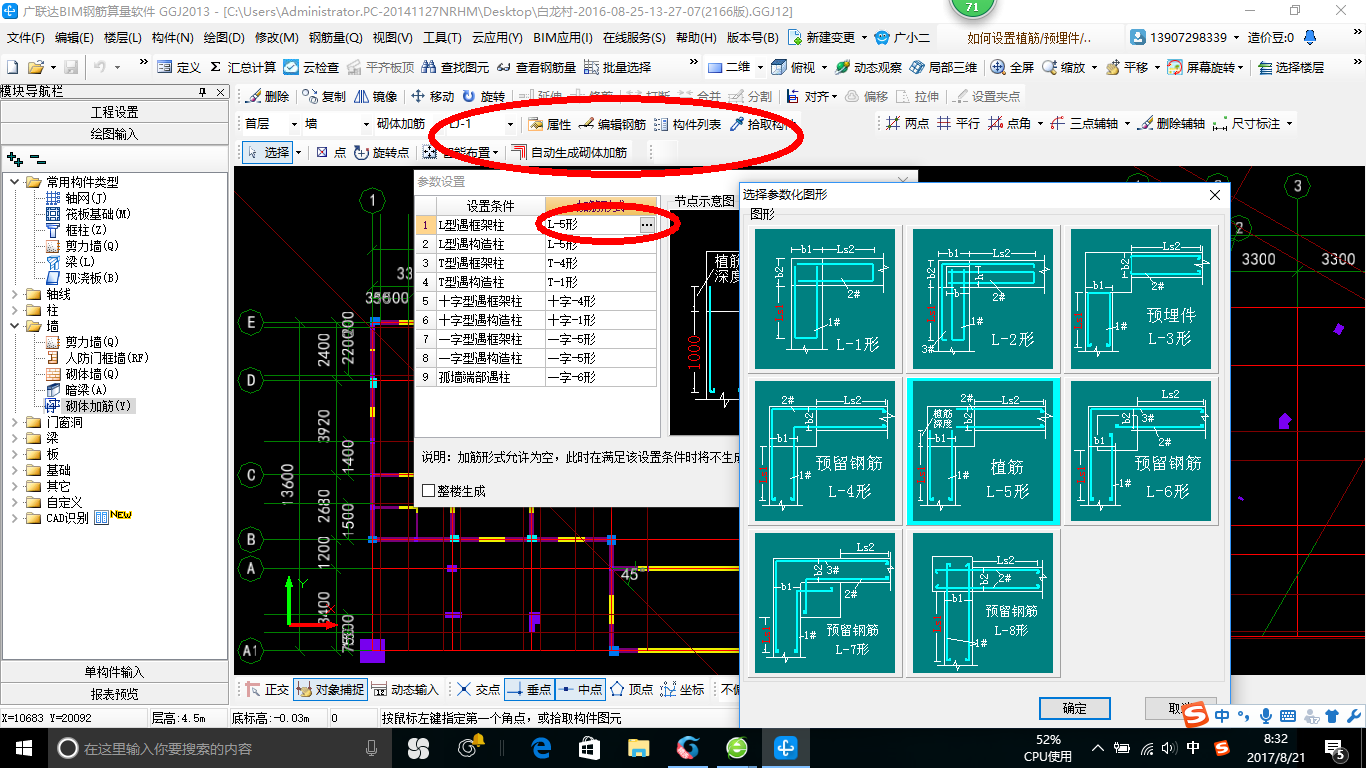
Task: Toggle 对象捕捉 object snap
Action: click(331, 689)
